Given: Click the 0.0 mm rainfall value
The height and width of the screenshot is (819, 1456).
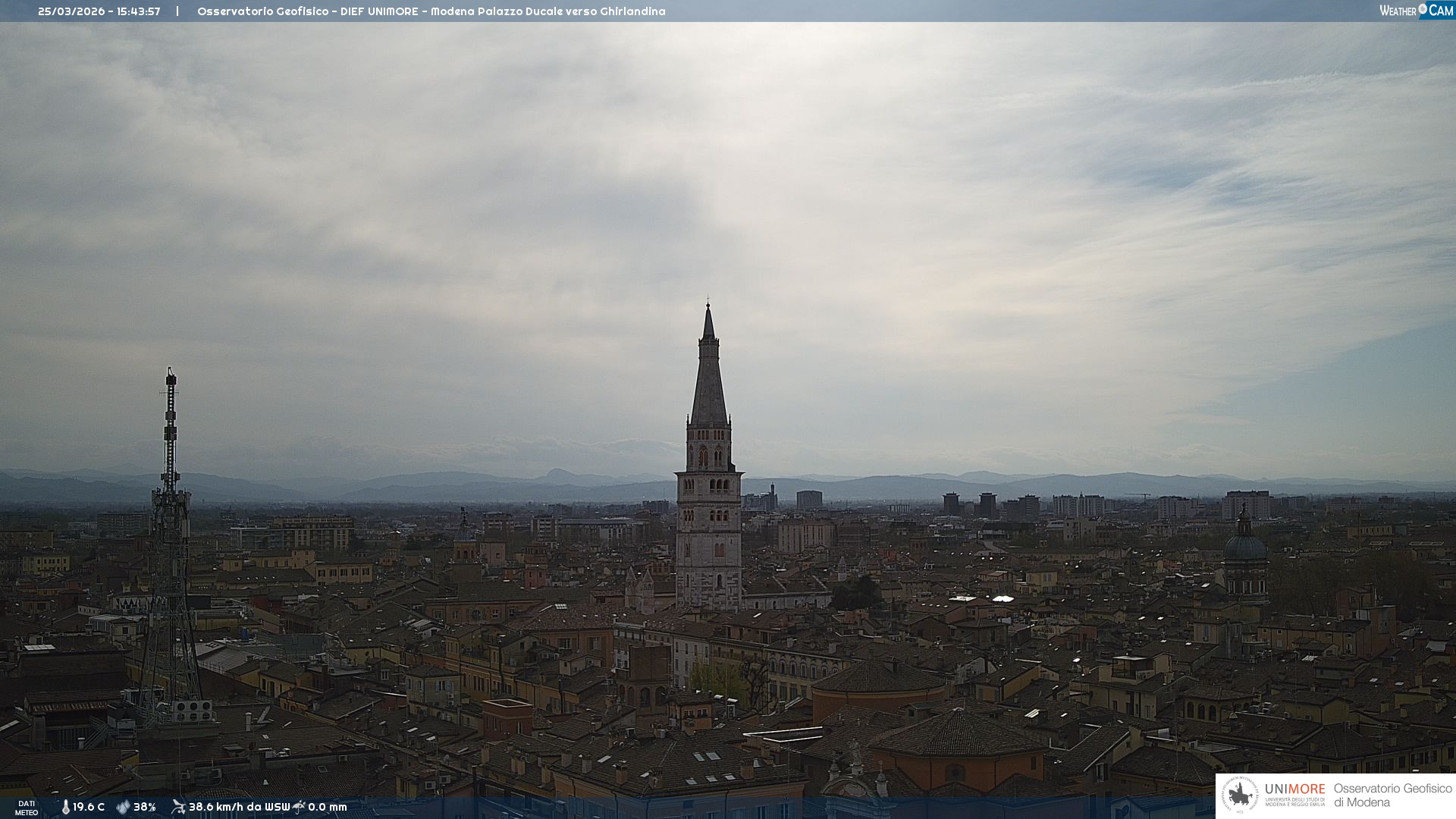Looking at the screenshot, I should tap(328, 807).
